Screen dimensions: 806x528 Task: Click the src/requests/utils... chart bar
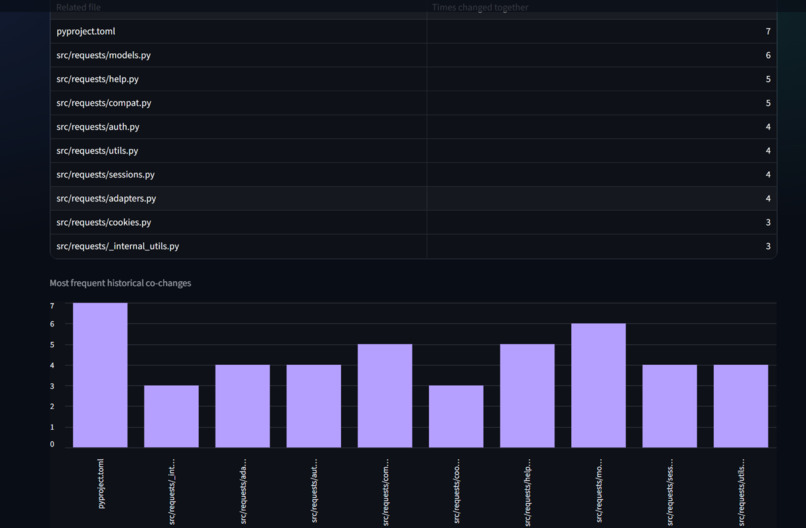[x=741, y=406]
